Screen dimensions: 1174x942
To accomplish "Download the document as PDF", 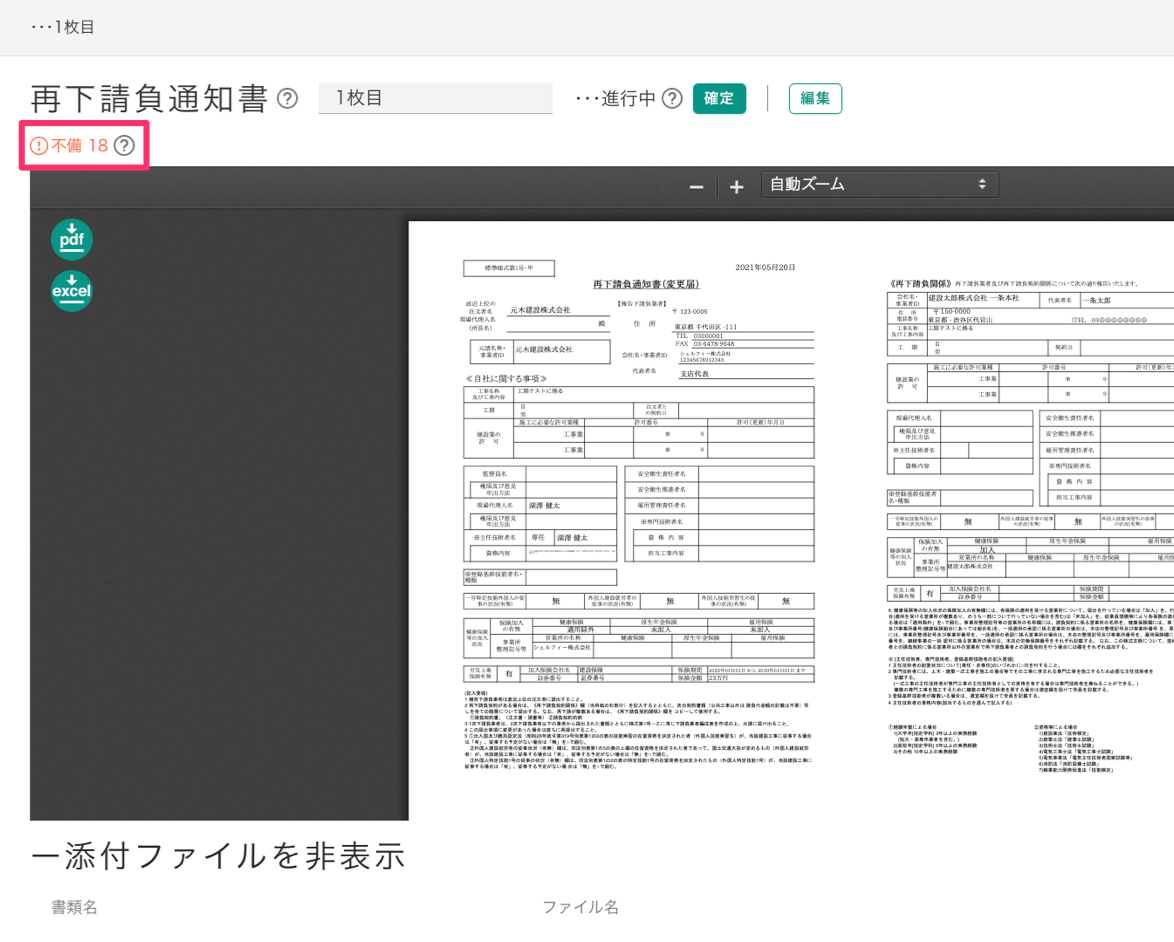I will [72, 240].
